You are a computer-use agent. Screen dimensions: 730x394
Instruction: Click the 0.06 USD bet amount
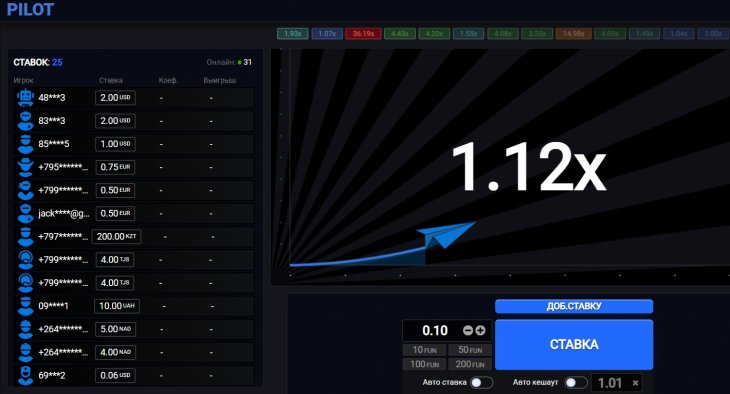pyautogui.click(x=115, y=375)
